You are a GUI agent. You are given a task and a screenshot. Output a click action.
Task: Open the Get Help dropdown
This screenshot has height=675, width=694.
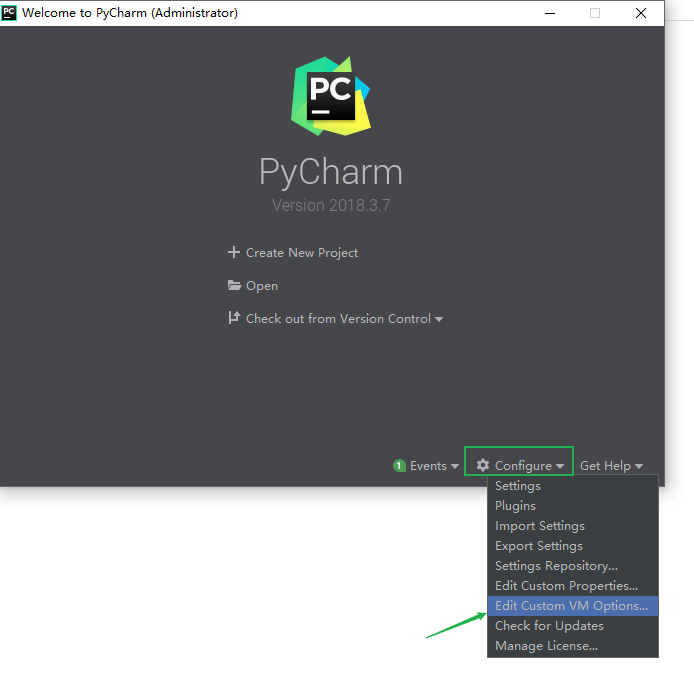611,466
